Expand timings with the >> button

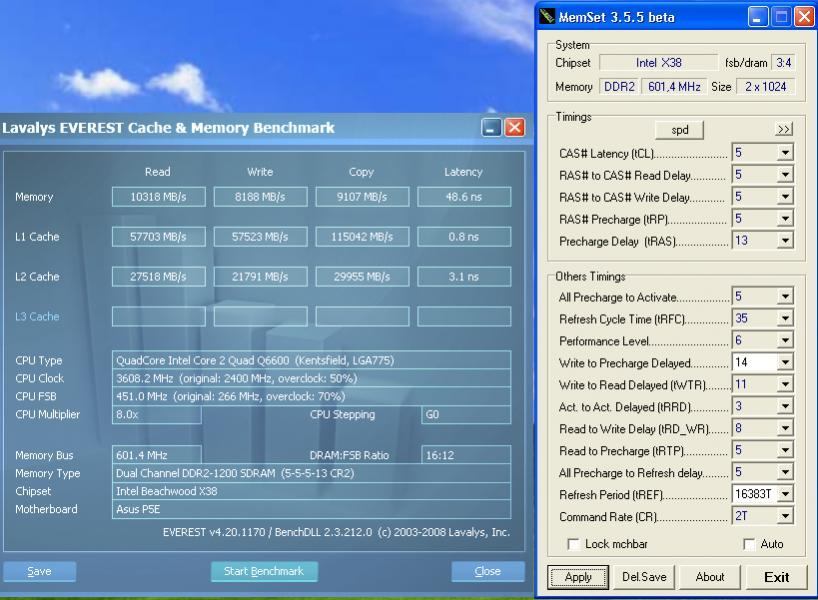784,129
